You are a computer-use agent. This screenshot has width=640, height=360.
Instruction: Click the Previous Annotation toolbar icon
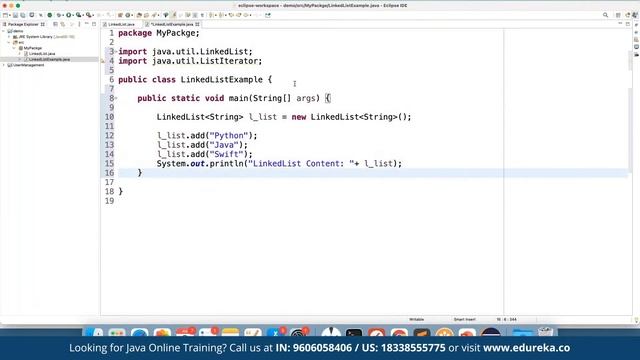click(221, 15)
